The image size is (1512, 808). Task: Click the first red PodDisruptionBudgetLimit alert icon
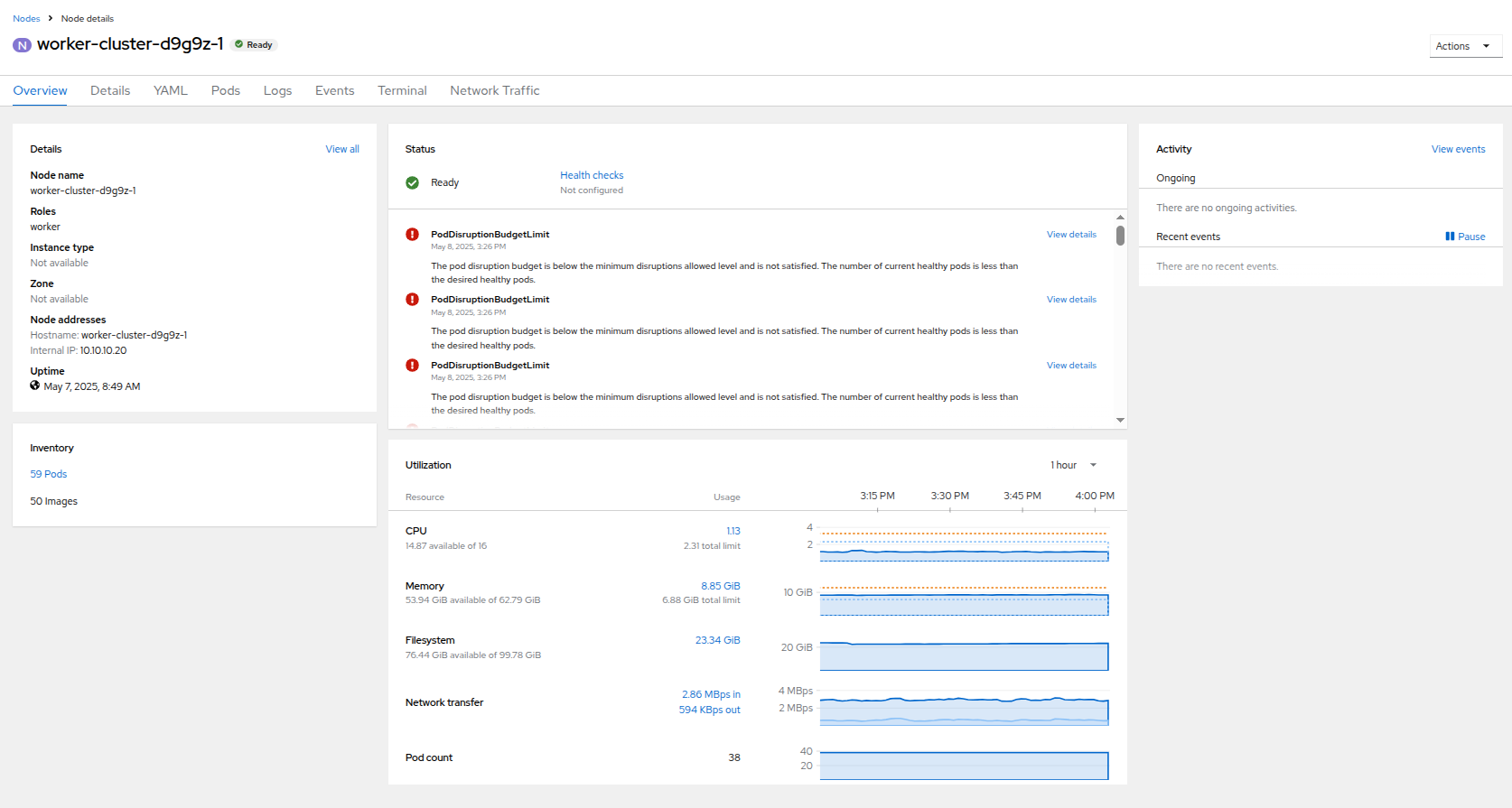pos(413,235)
